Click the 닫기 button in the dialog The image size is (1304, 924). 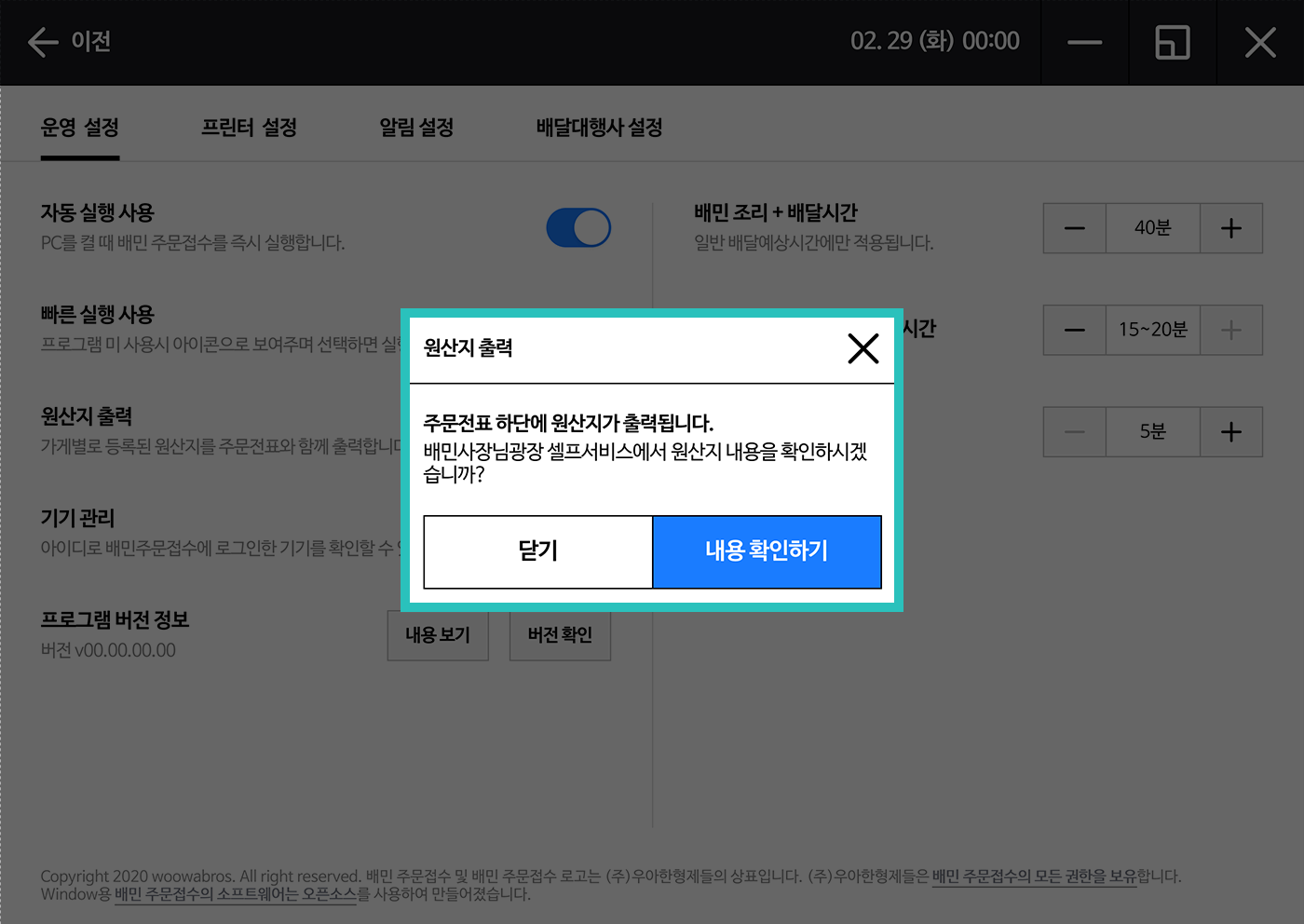click(x=538, y=551)
